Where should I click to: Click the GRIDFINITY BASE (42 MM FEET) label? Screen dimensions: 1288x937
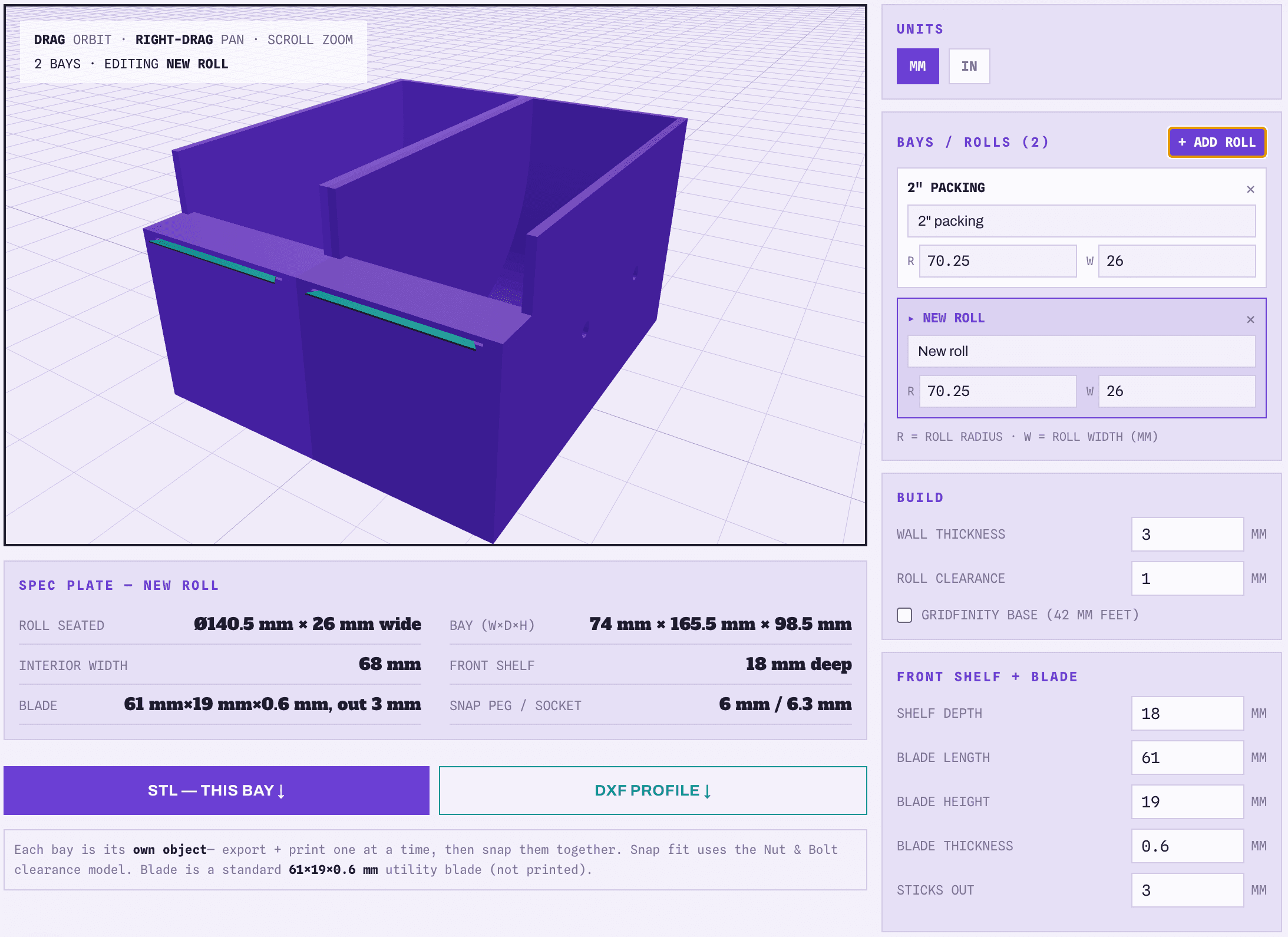1030,615
